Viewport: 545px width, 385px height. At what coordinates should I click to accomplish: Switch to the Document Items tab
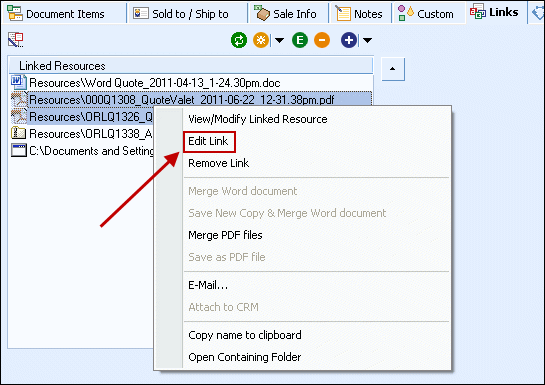[x=56, y=14]
